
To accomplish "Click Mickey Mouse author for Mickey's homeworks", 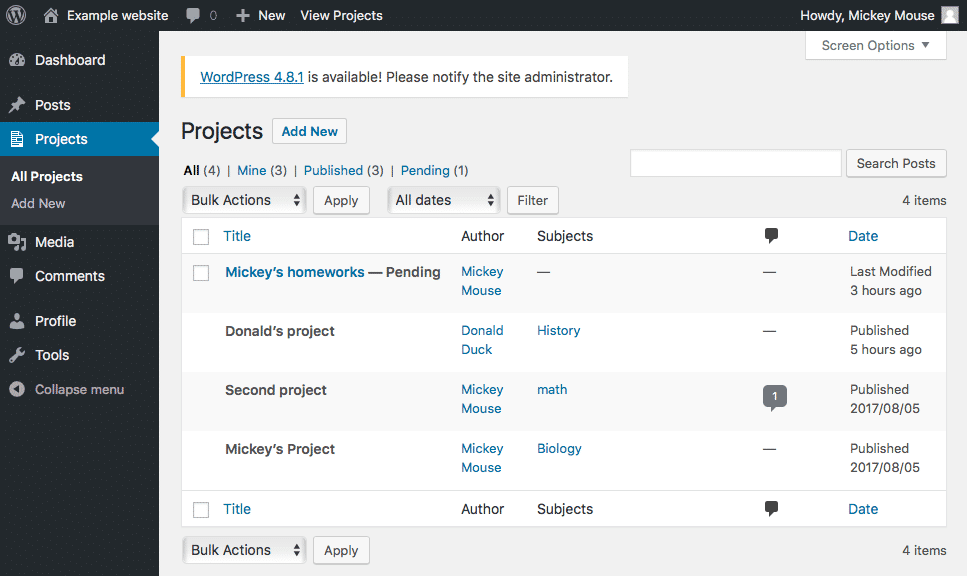I will click(482, 281).
